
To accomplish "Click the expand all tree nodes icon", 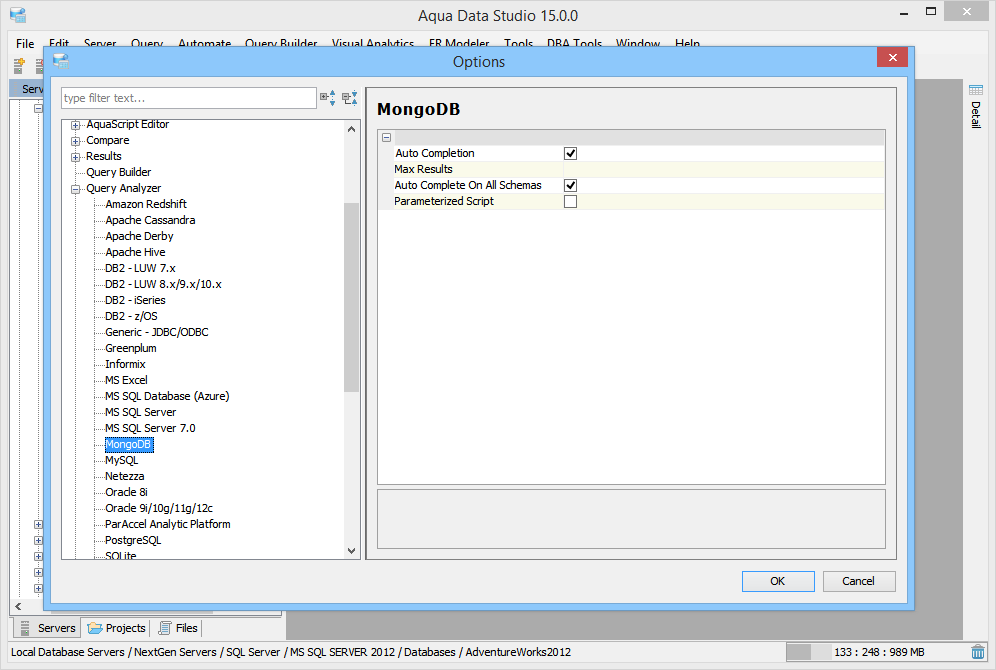I will point(328,98).
